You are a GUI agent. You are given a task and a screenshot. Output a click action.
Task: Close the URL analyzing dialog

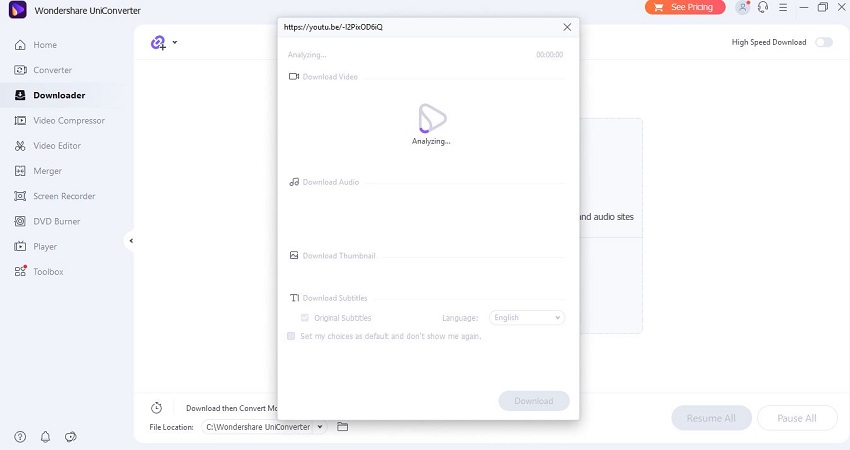(x=567, y=27)
